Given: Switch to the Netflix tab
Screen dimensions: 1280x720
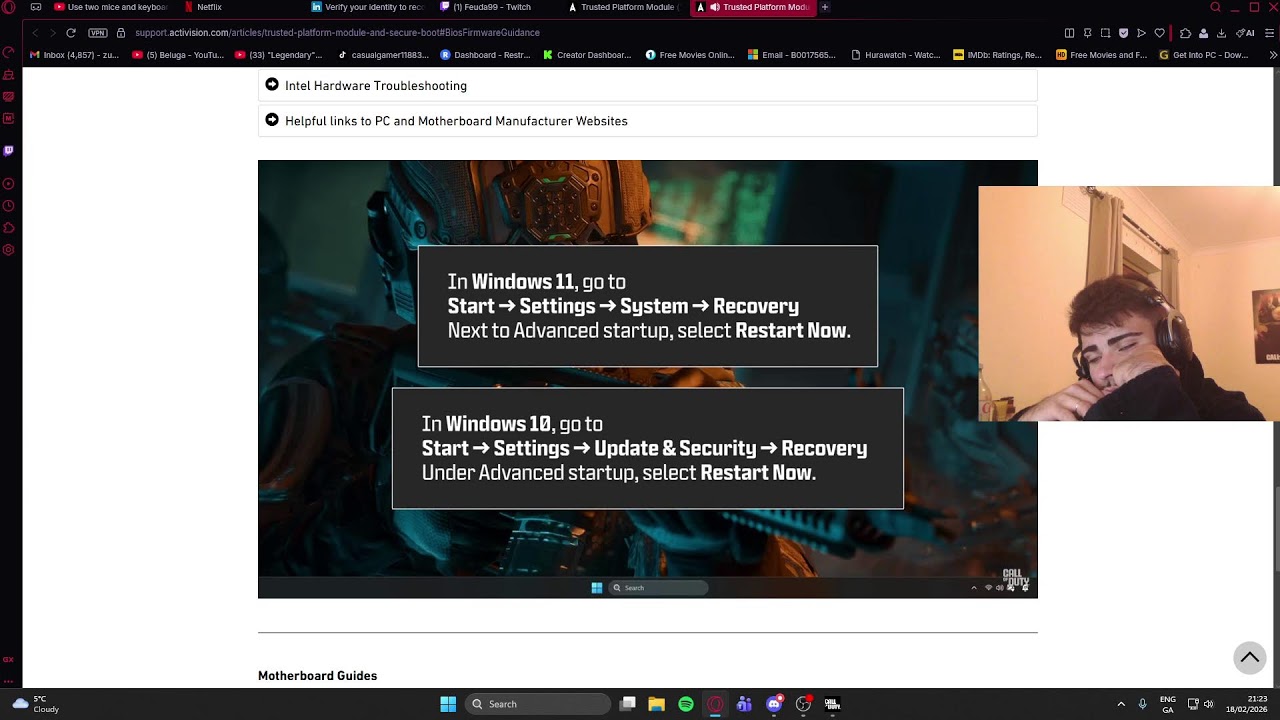Looking at the screenshot, I should point(203,7).
